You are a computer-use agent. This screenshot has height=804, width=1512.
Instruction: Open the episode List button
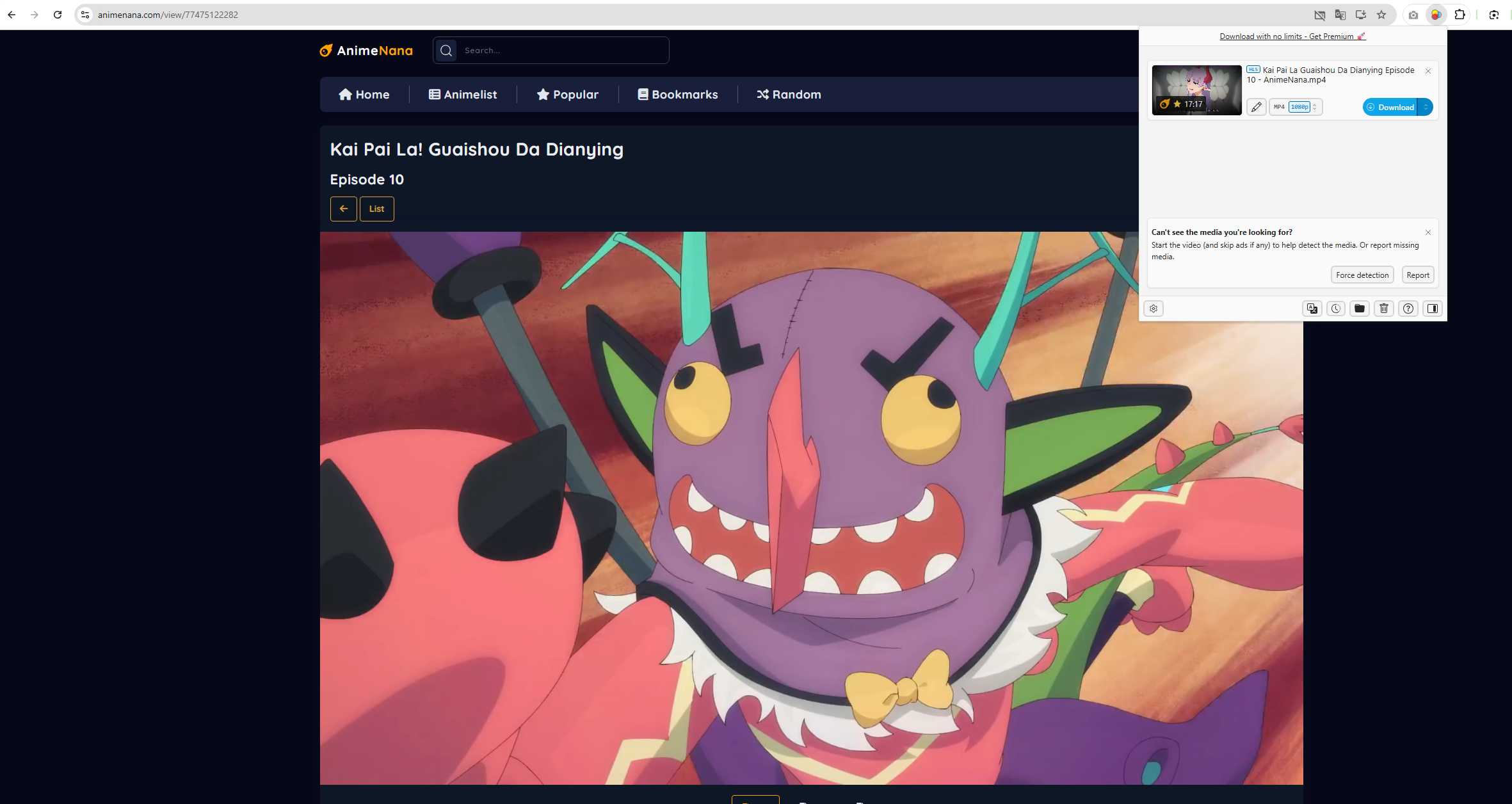pos(377,209)
